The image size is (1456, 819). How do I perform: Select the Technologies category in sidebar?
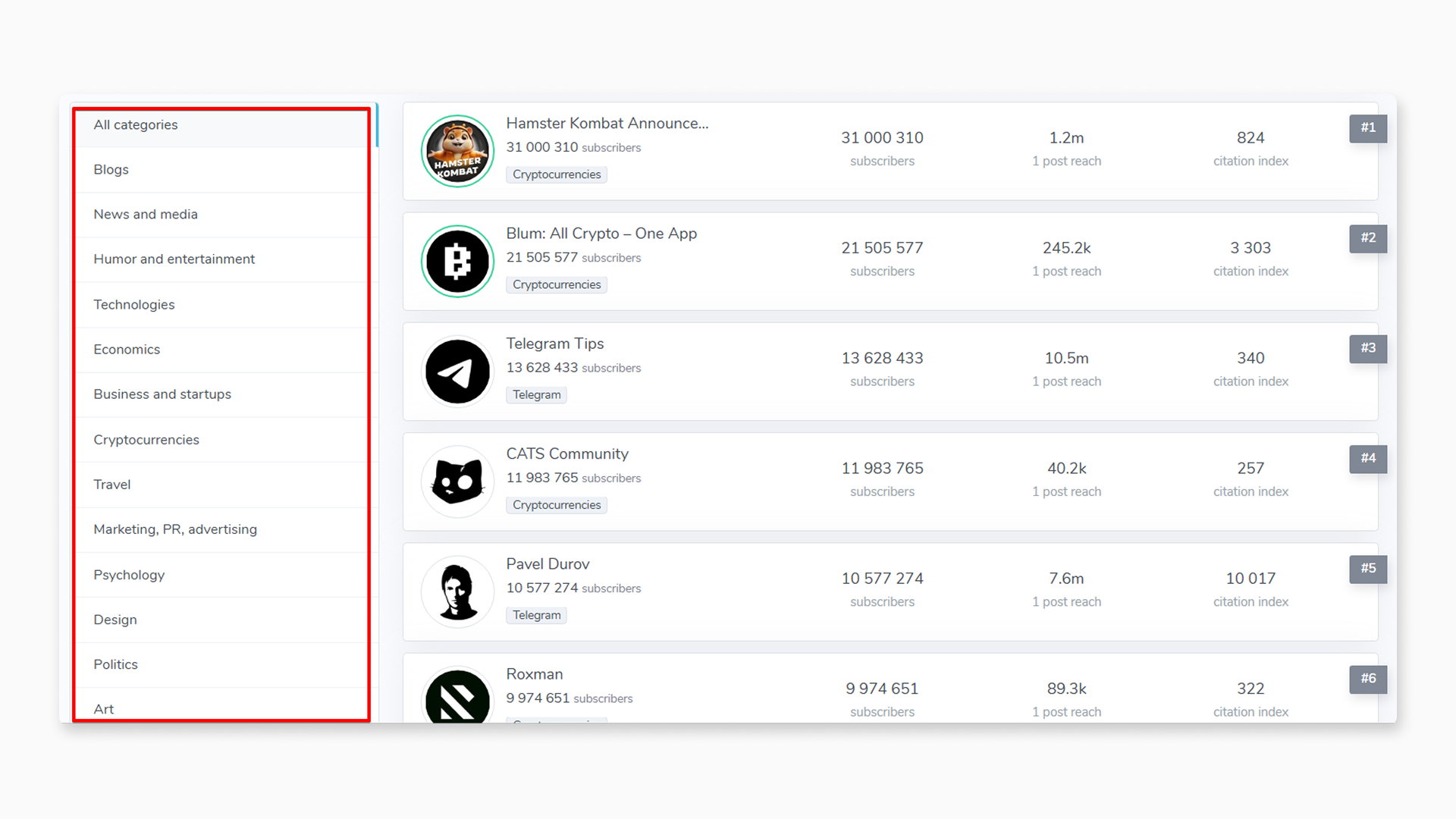click(134, 304)
